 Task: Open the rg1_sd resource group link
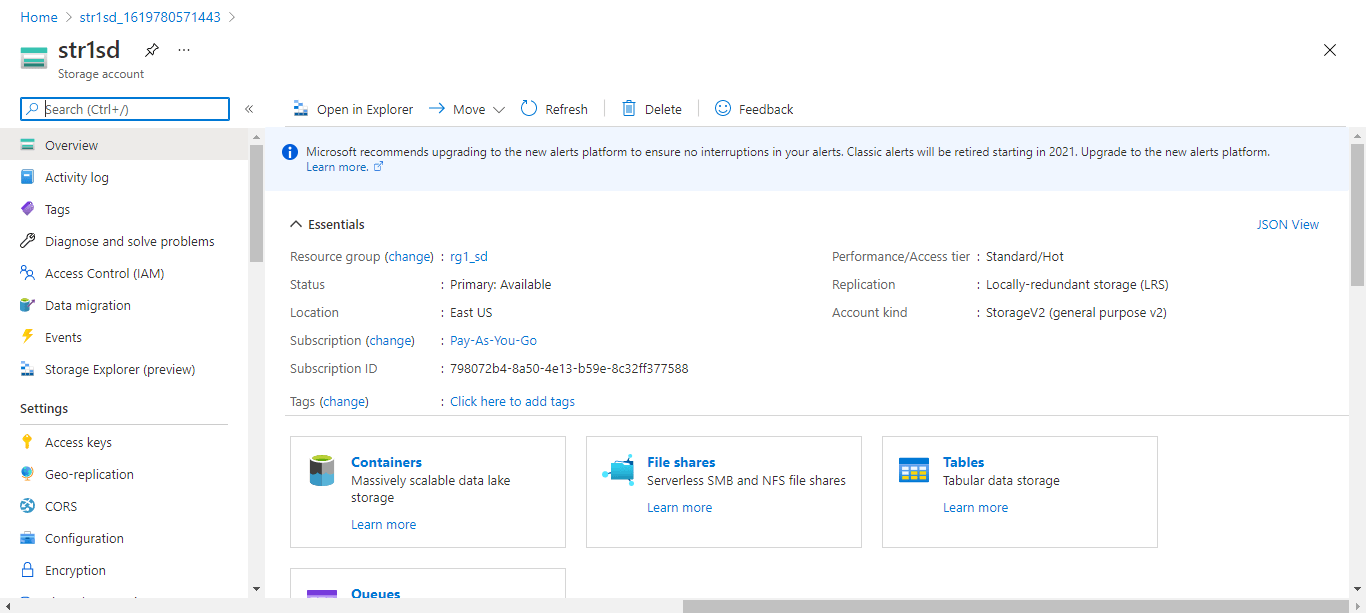coord(469,257)
